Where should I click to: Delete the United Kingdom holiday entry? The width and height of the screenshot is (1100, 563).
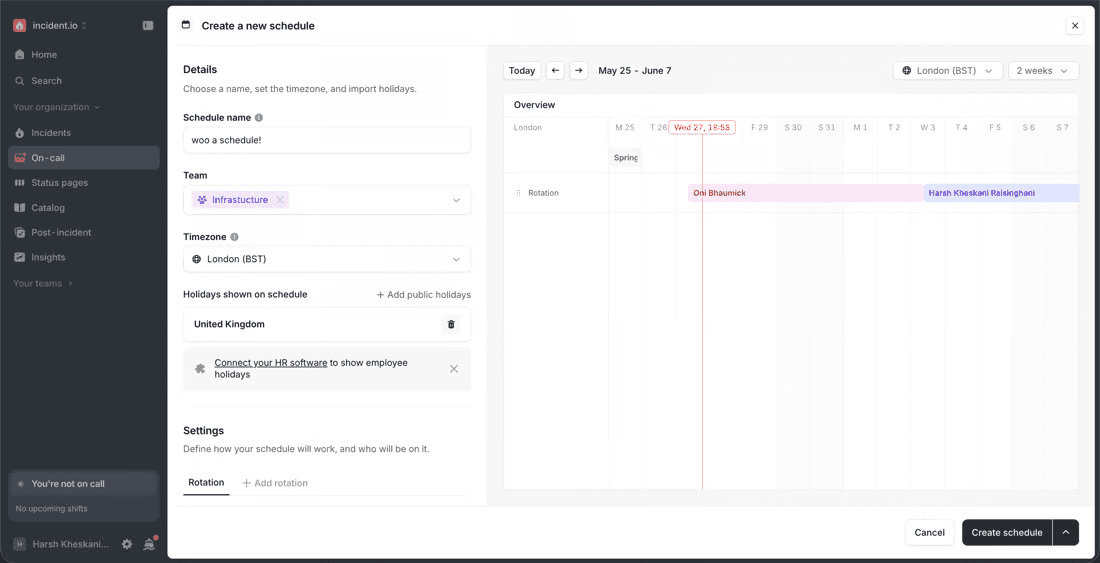(x=451, y=325)
